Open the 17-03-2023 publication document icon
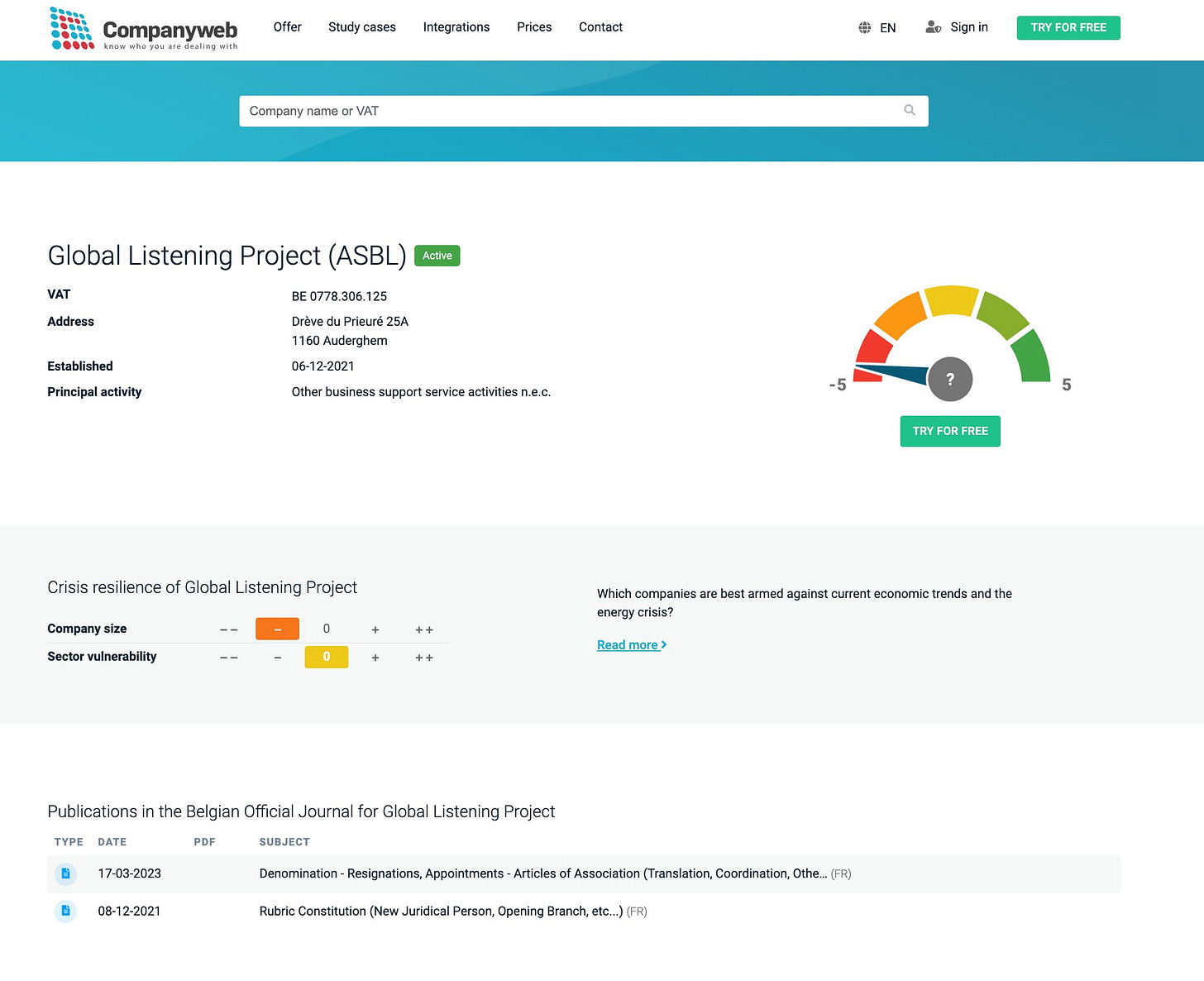The width and height of the screenshot is (1204, 981). click(x=65, y=873)
